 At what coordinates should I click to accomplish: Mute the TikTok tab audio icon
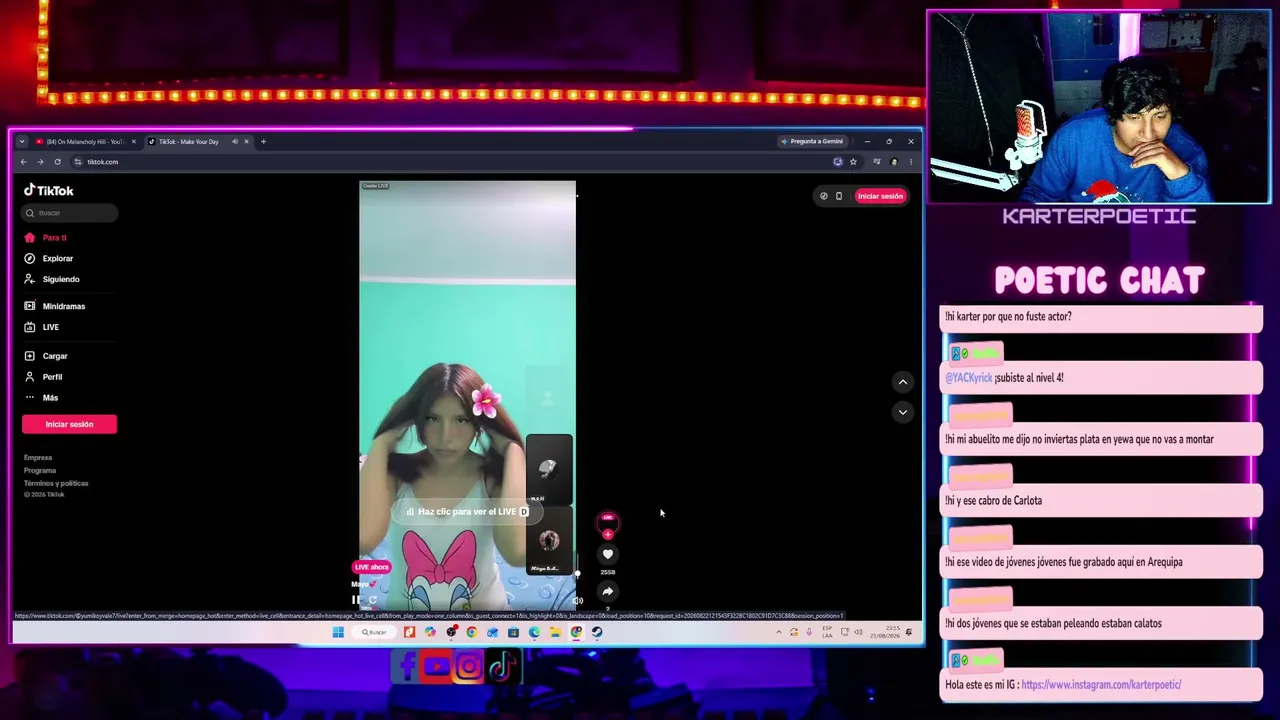235,142
